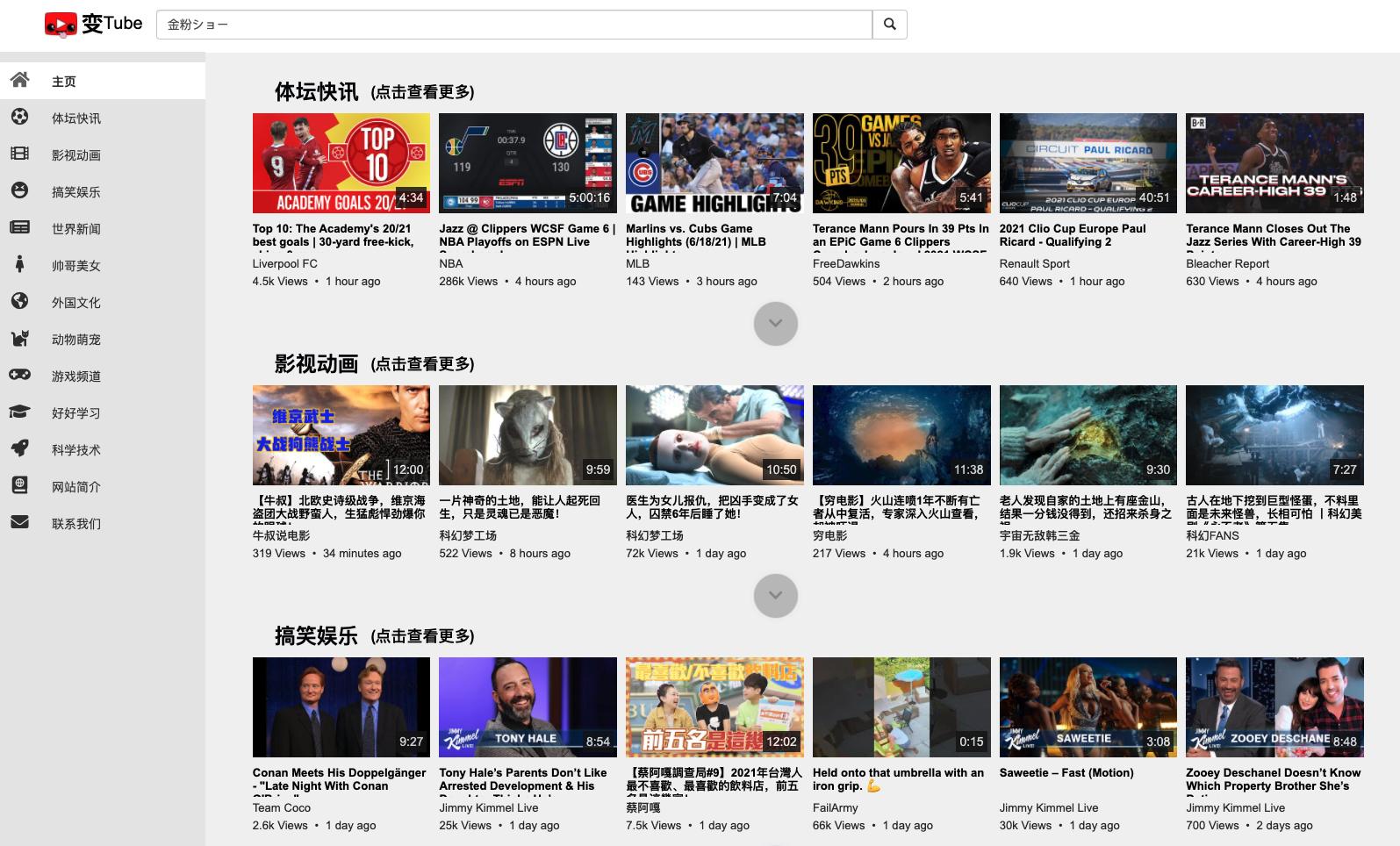Open Saweetie – Fast (Motion) title

tap(1066, 772)
